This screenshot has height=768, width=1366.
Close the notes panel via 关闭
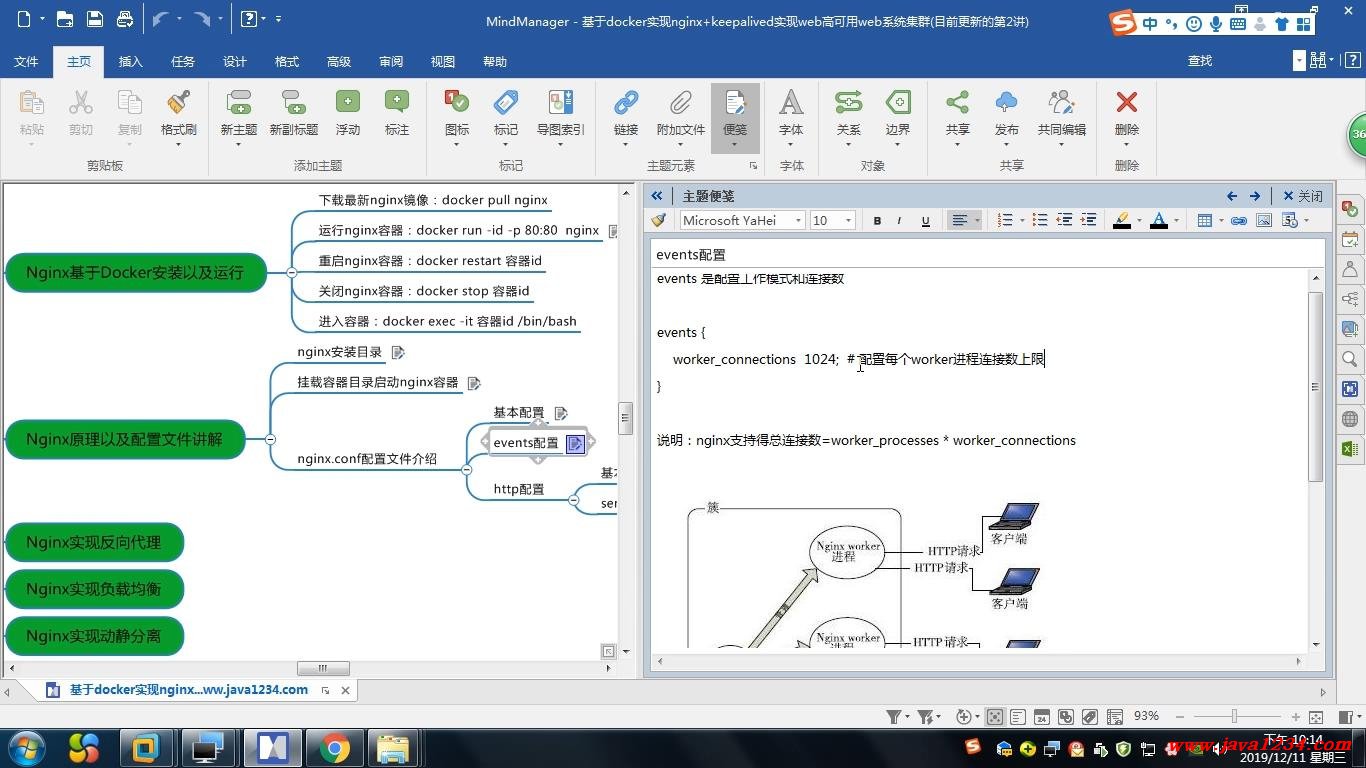click(1303, 196)
